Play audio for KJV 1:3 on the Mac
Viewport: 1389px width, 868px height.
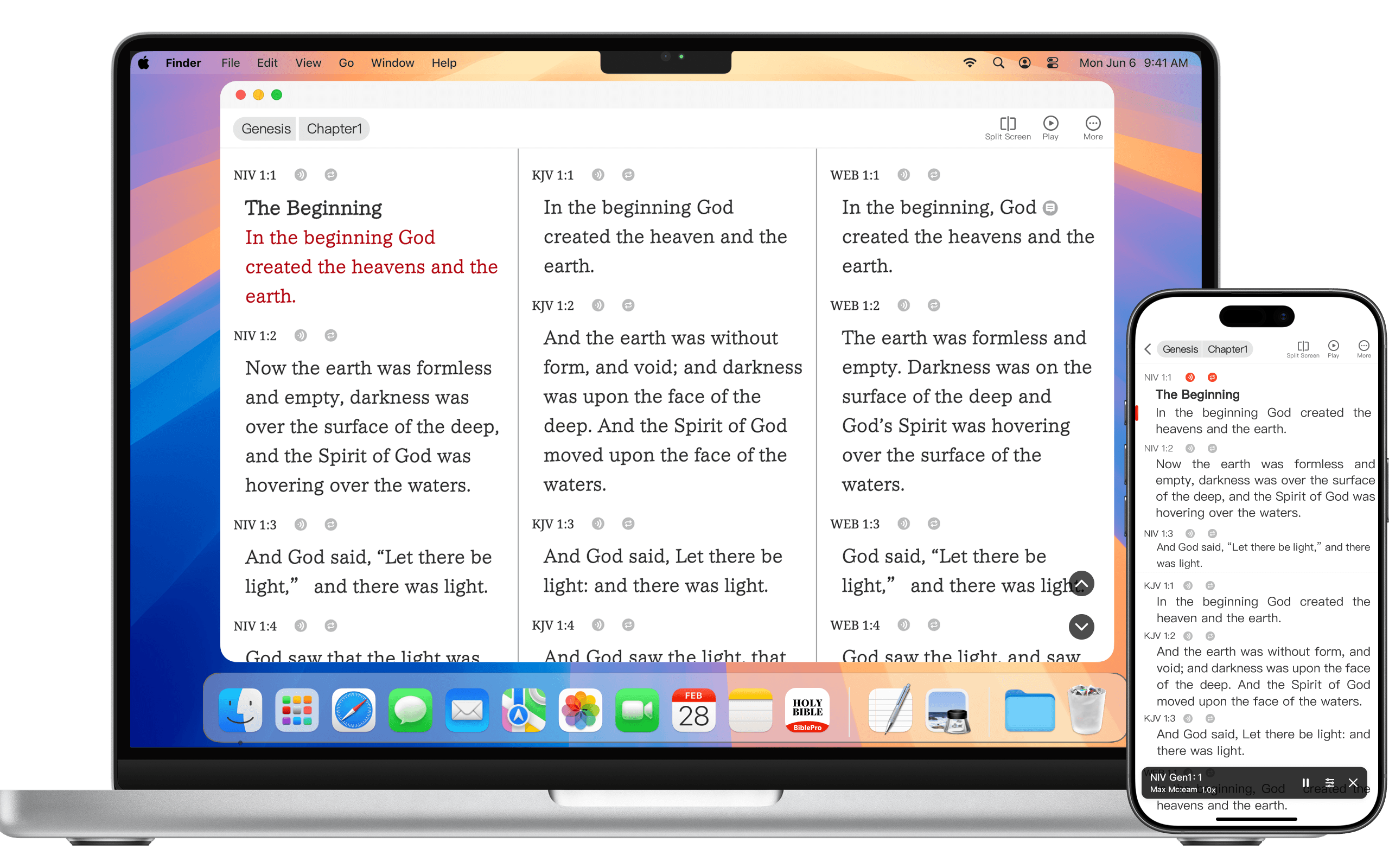pyautogui.click(x=598, y=524)
